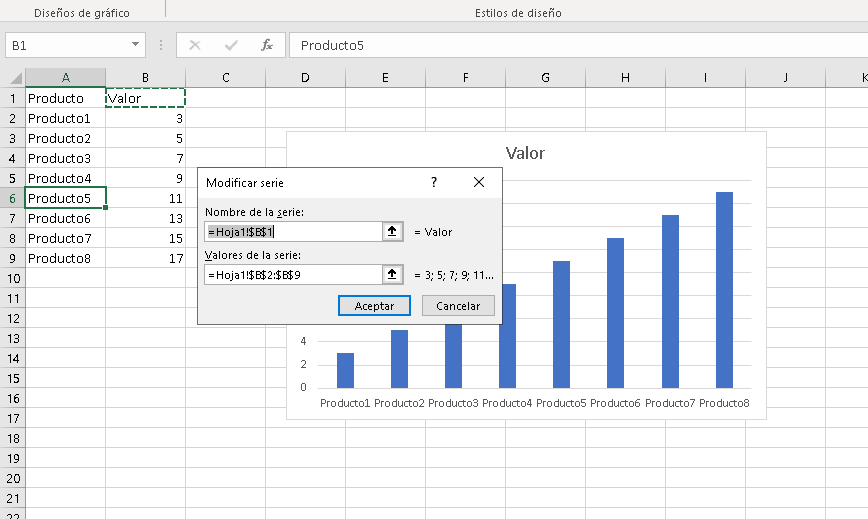The image size is (868, 519).
Task: Click the Aceptar button
Action: (374, 305)
